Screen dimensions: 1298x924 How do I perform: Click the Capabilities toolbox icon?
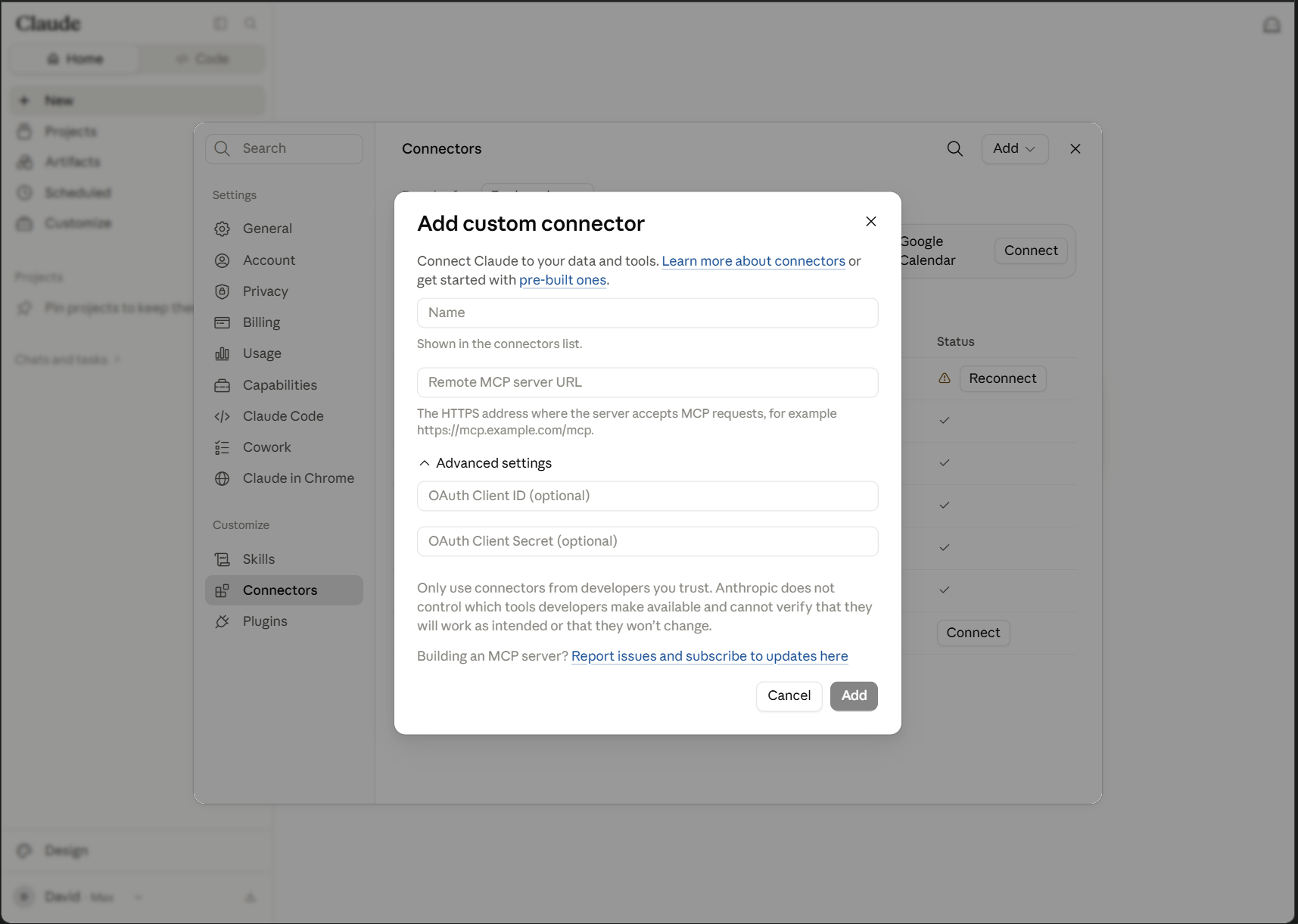tap(222, 385)
